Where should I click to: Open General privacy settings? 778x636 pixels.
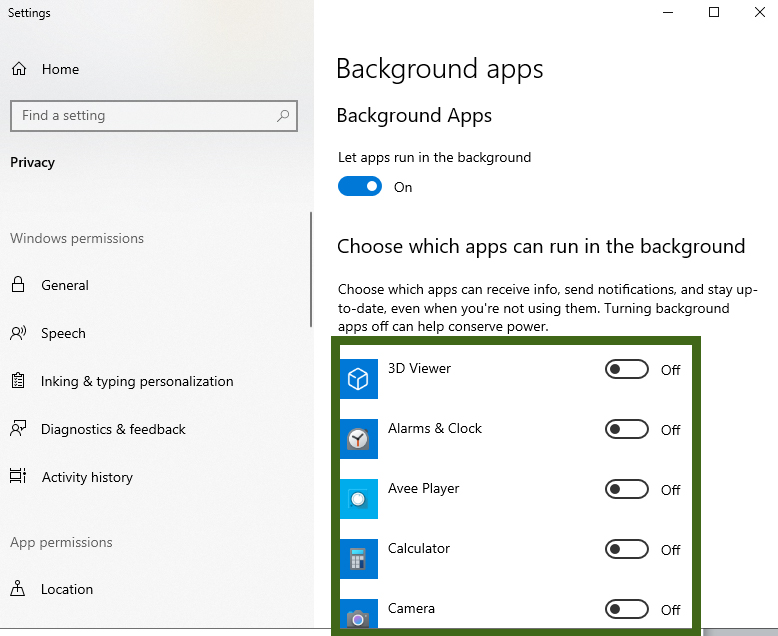coord(65,285)
